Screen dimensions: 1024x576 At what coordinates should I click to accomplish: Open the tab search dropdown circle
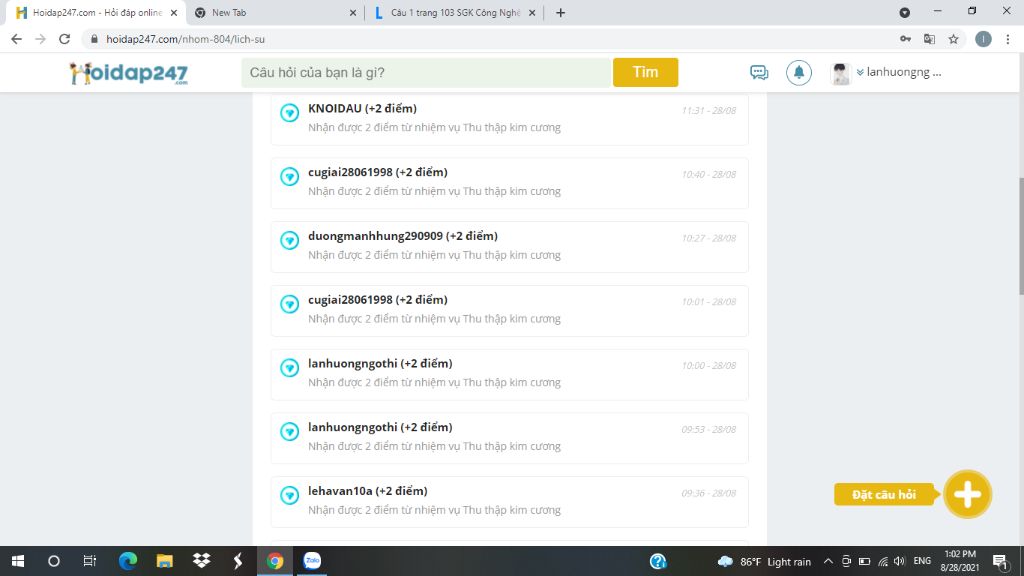tap(904, 12)
